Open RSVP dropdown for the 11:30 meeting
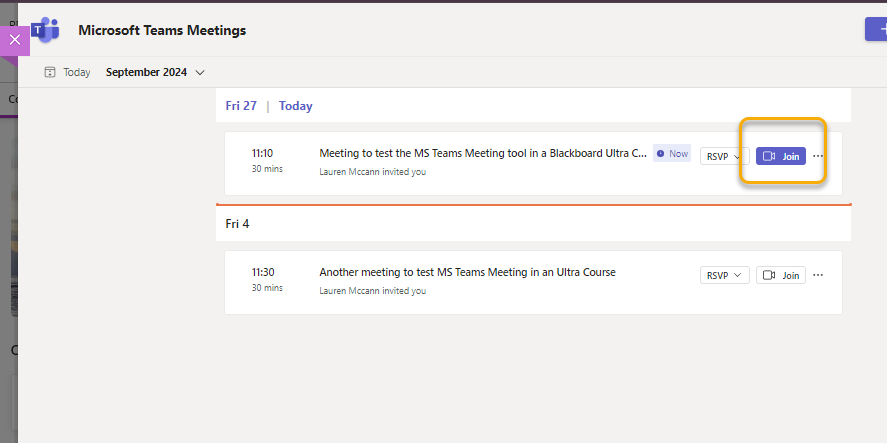This screenshot has width=887, height=443. 725,275
